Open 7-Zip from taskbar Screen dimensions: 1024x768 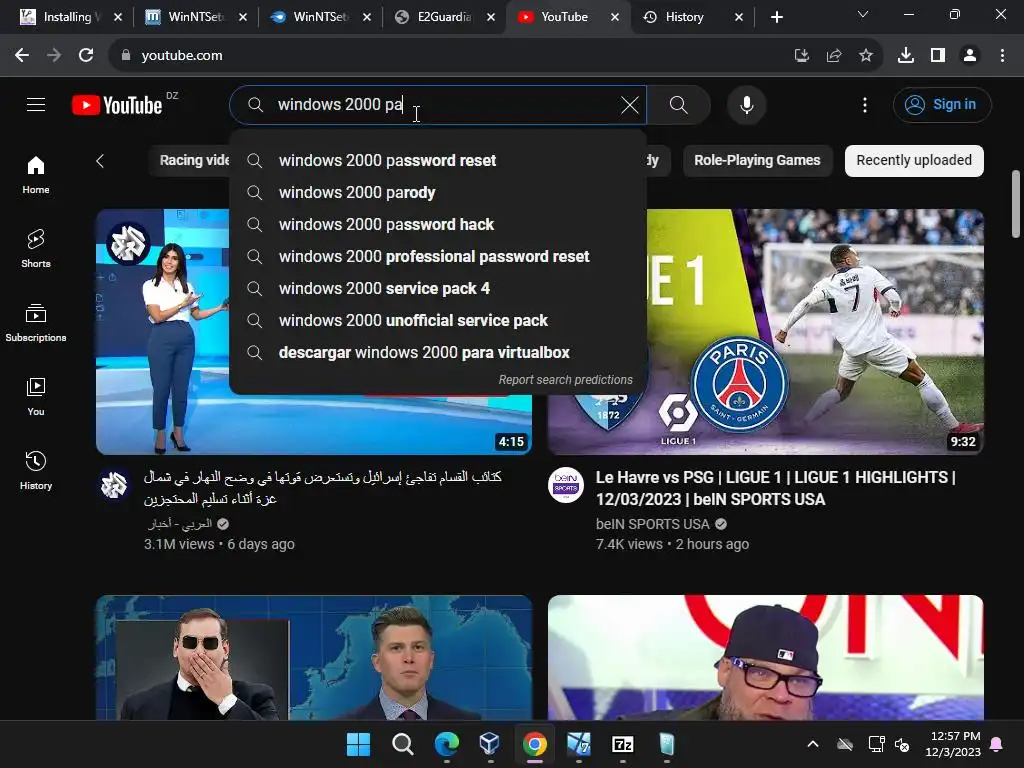click(x=622, y=744)
